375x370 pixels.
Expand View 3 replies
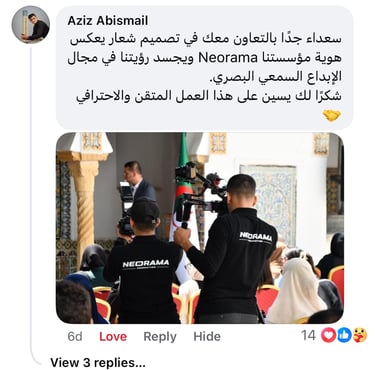(98, 362)
